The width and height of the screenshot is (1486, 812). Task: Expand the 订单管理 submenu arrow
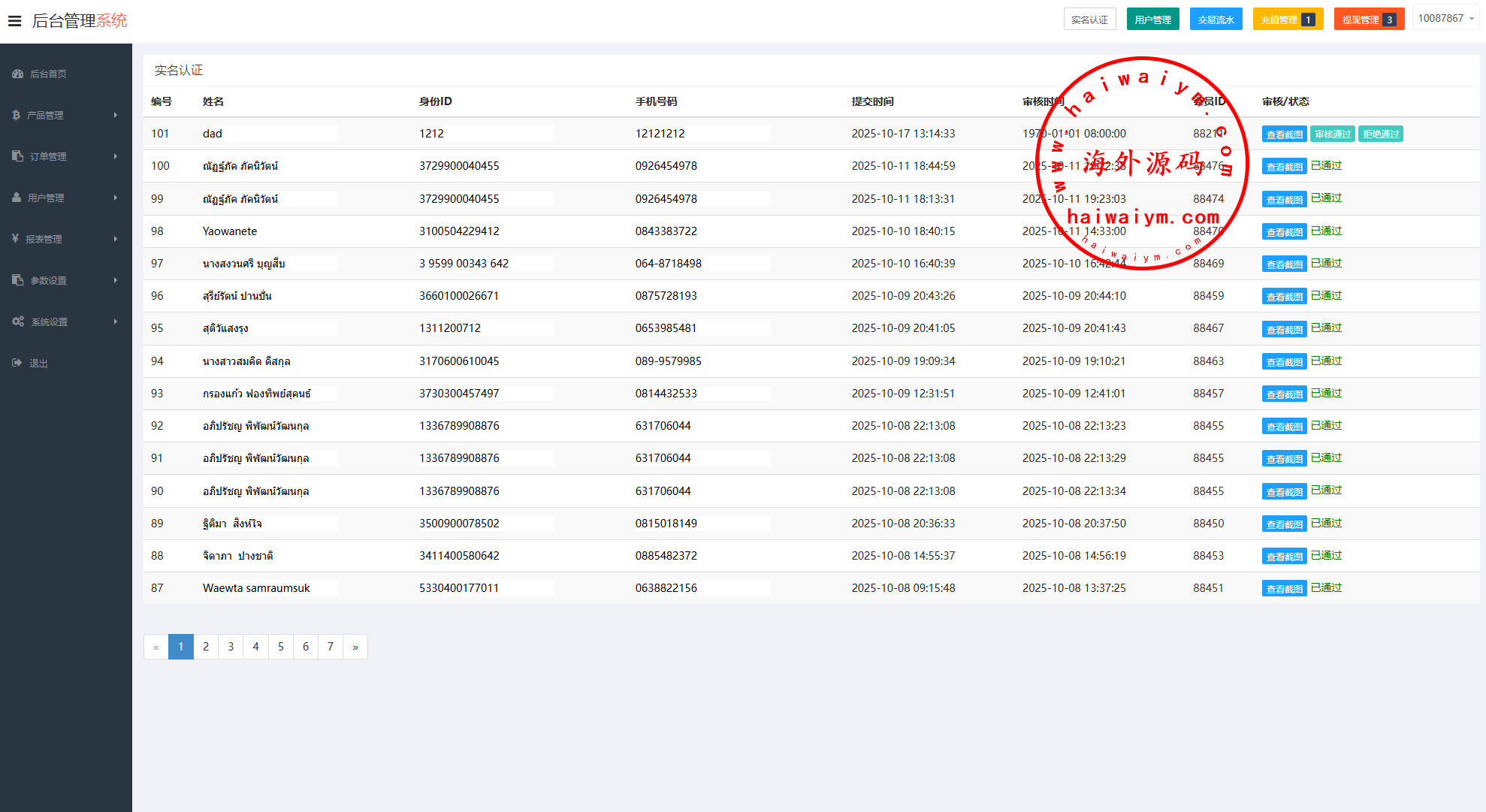(x=116, y=156)
